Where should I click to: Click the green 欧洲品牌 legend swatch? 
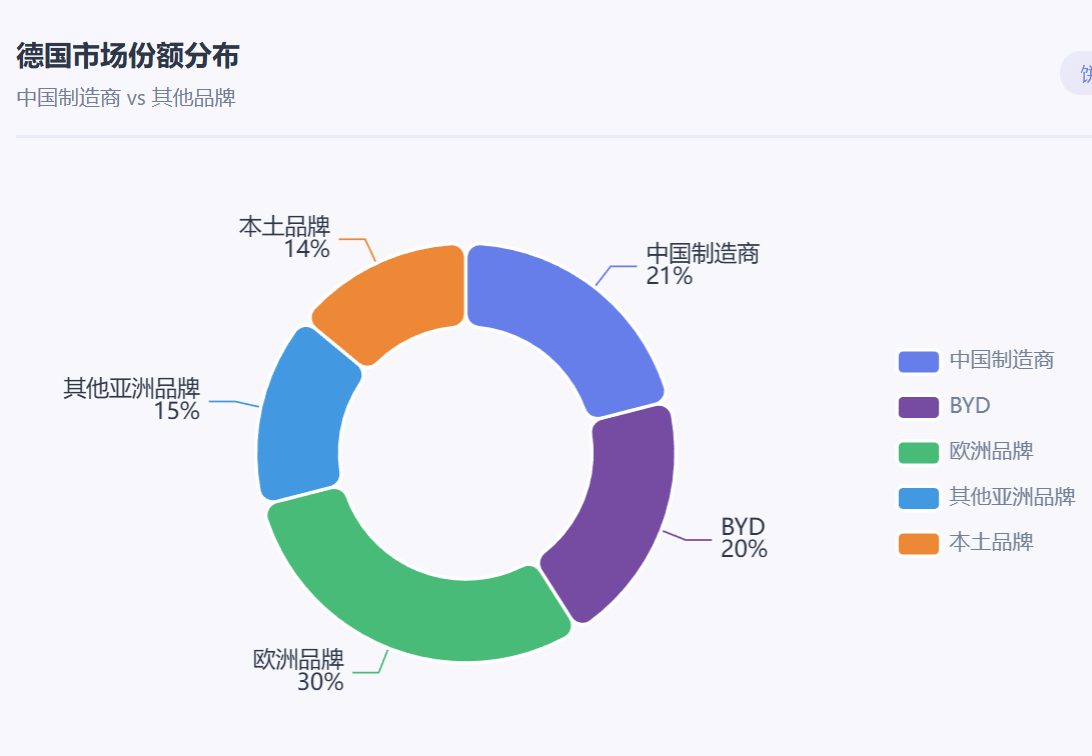click(918, 452)
